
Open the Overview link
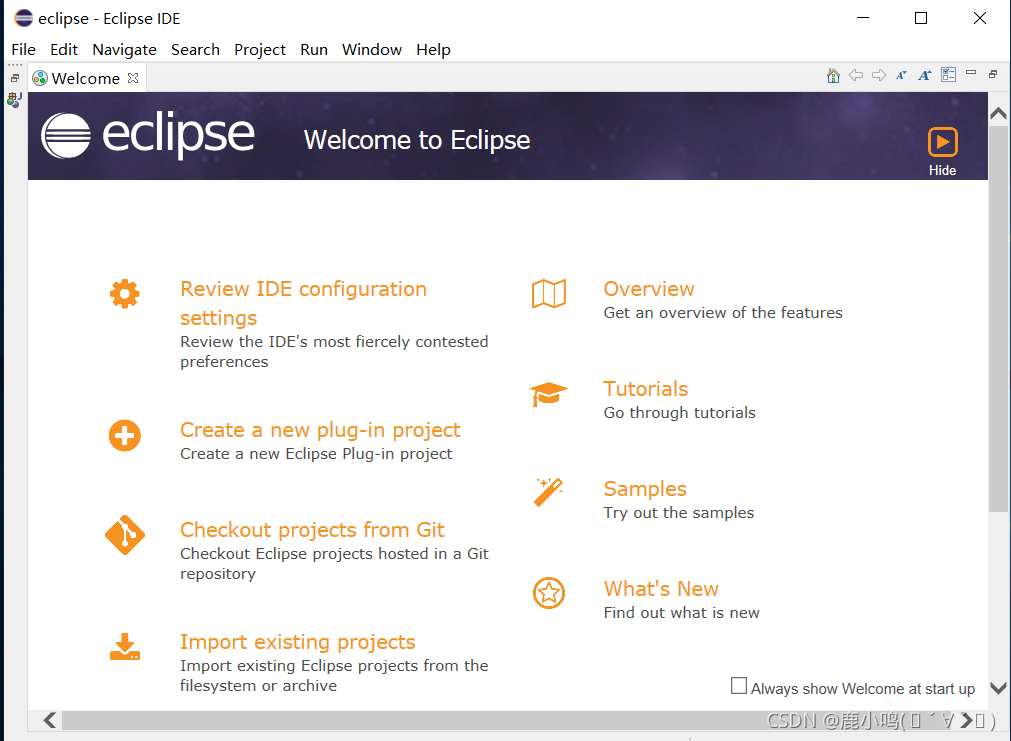tap(649, 289)
